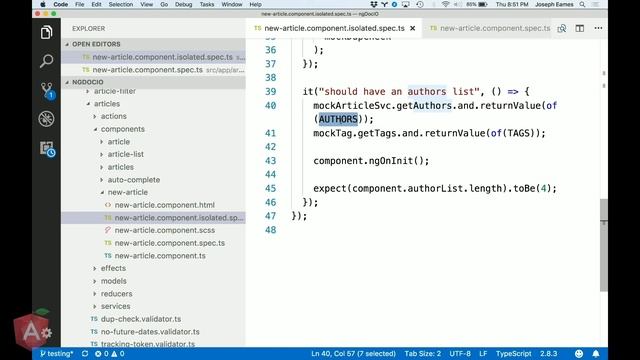
Task: Open Source Control view with badge
Action: tap(47, 90)
